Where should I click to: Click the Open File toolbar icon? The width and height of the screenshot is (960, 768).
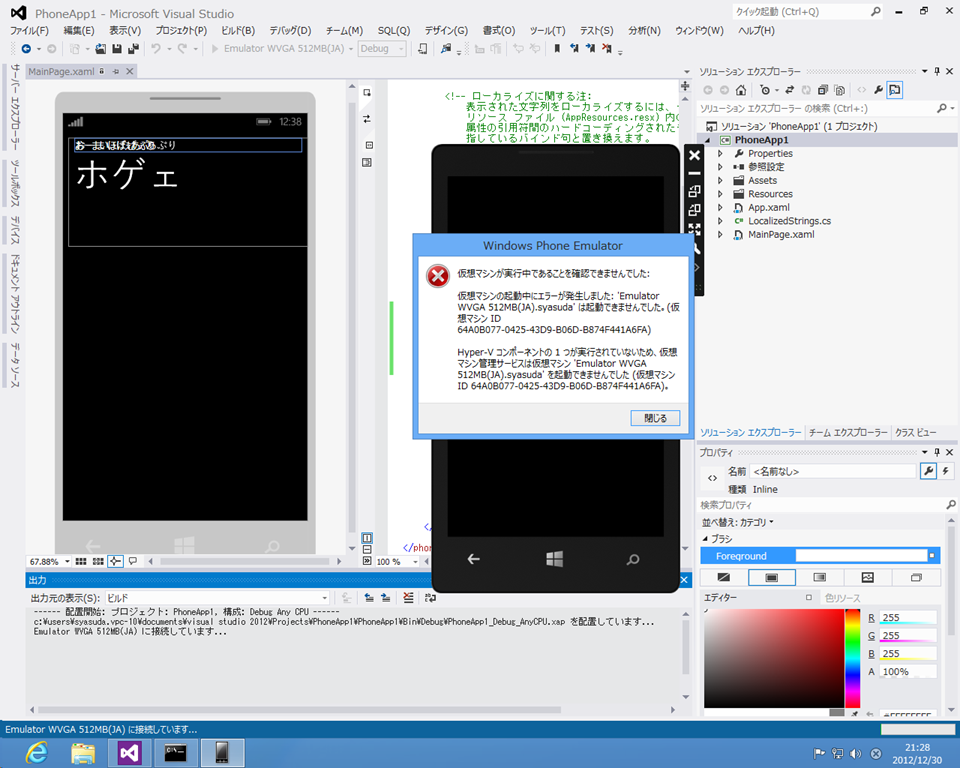pyautogui.click(x=100, y=48)
